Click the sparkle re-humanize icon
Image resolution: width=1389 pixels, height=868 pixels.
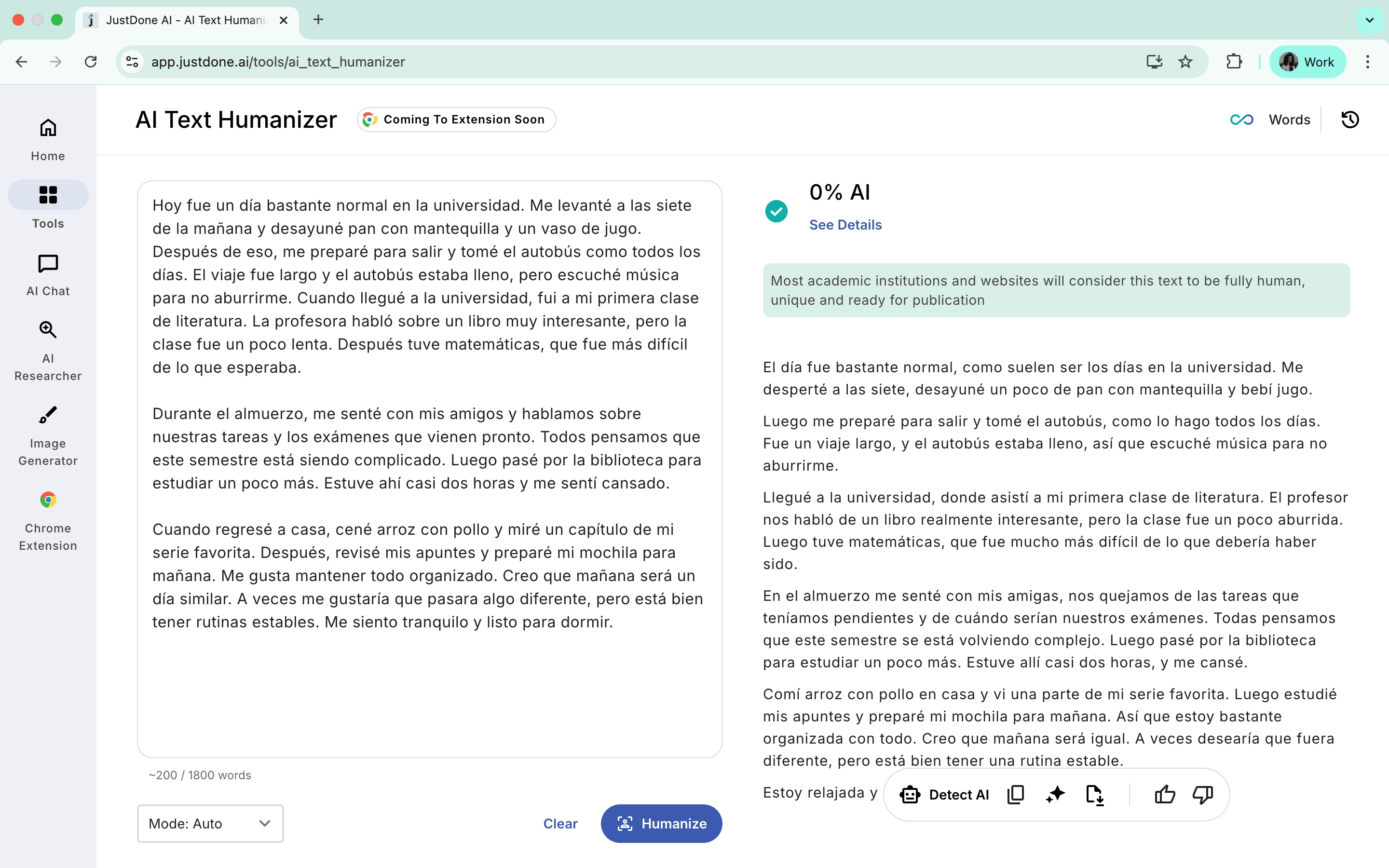pyautogui.click(x=1055, y=795)
